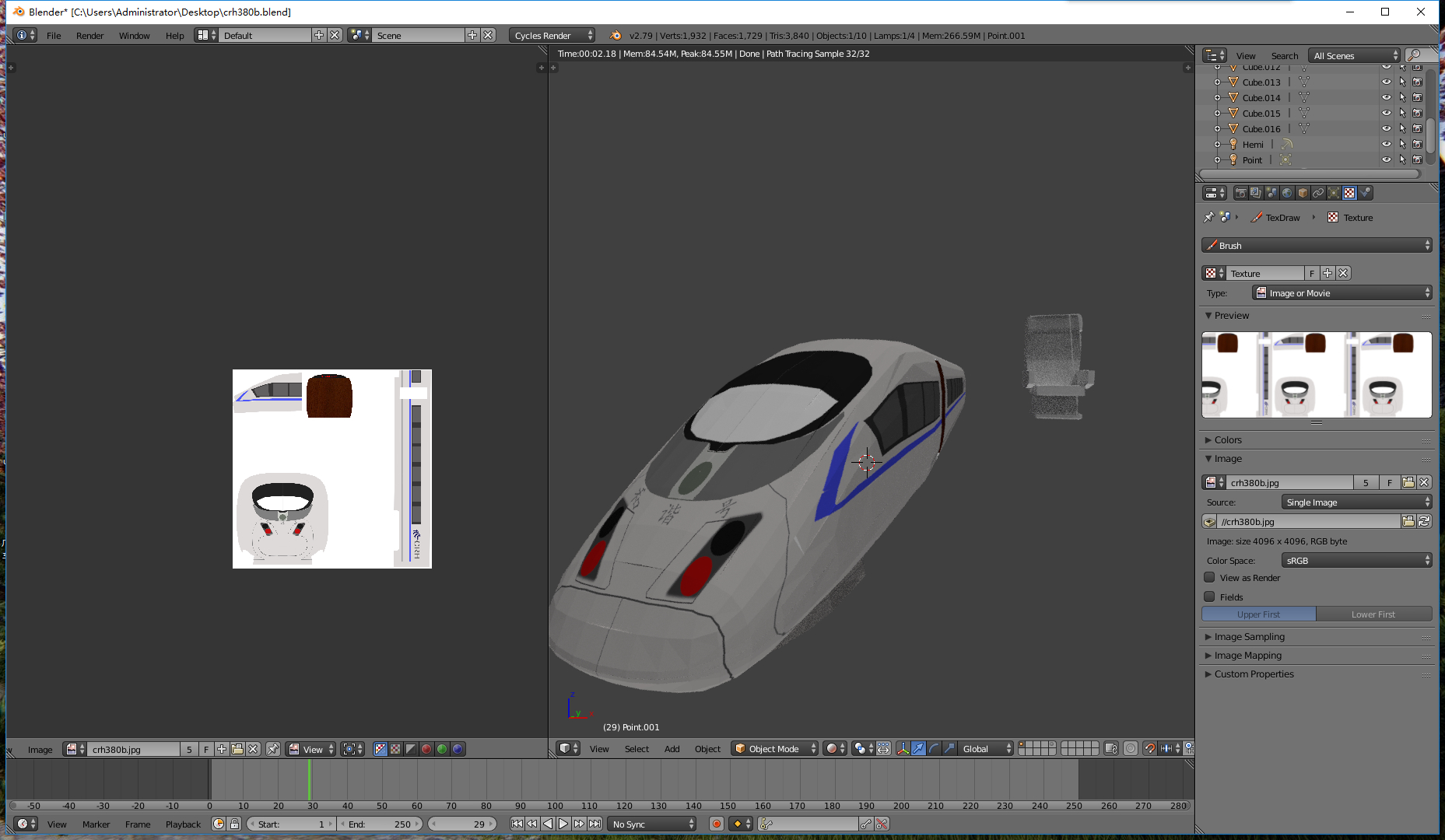Open the Color Space sRGB dropdown
The height and width of the screenshot is (840, 1445).
tap(1356, 560)
